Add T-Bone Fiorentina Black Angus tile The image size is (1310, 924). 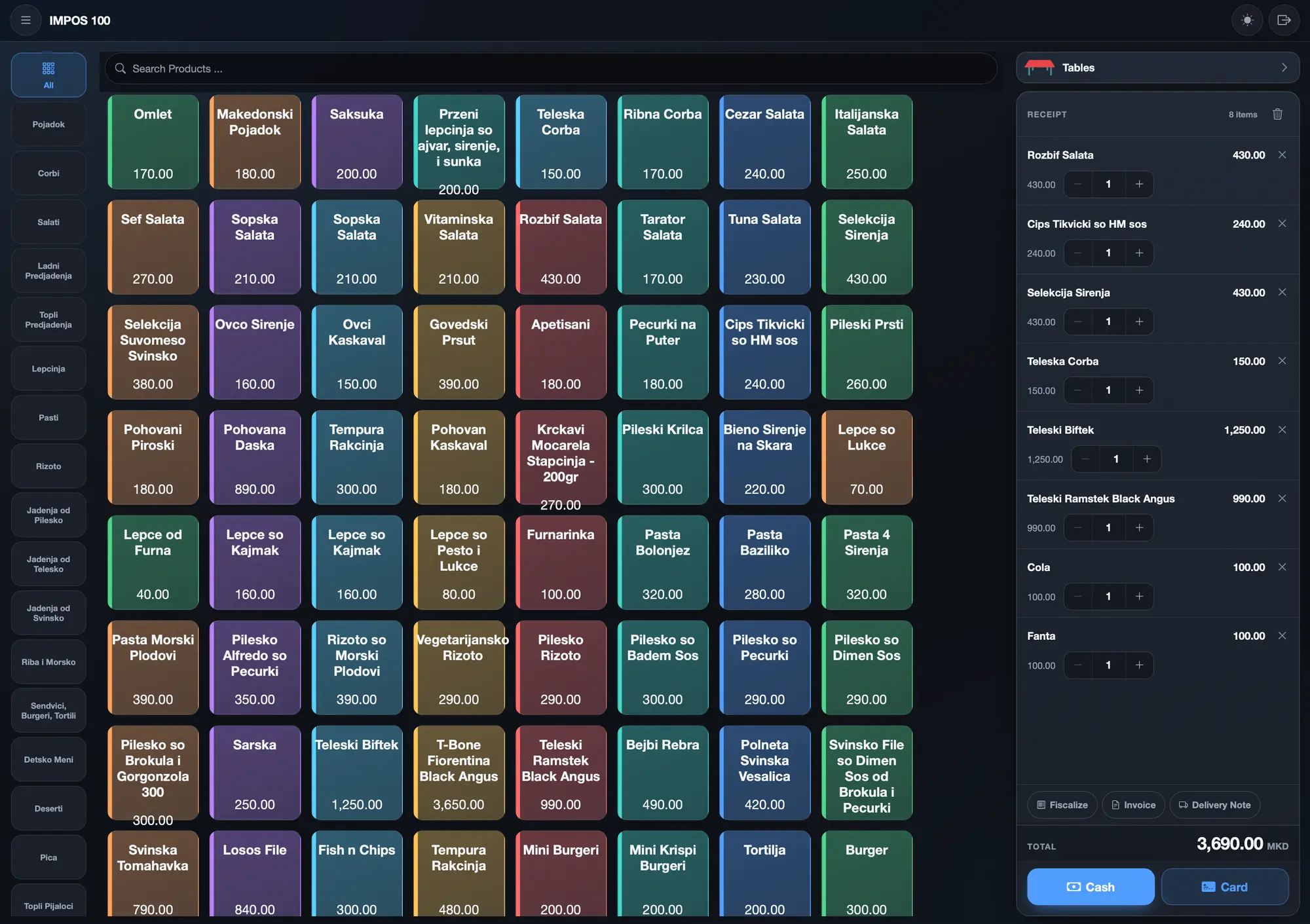pos(458,773)
